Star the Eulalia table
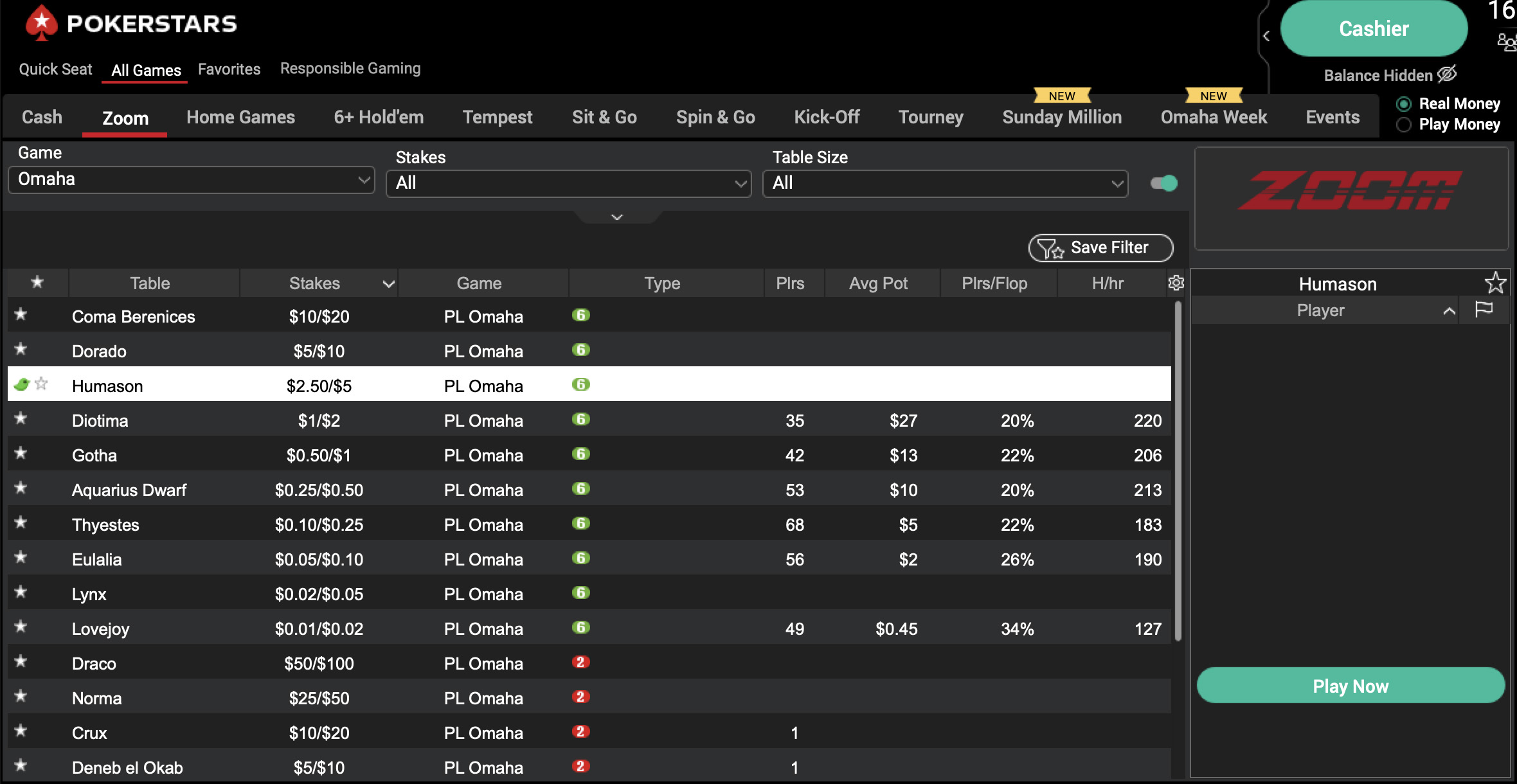This screenshot has height=784, width=1517. point(21,557)
